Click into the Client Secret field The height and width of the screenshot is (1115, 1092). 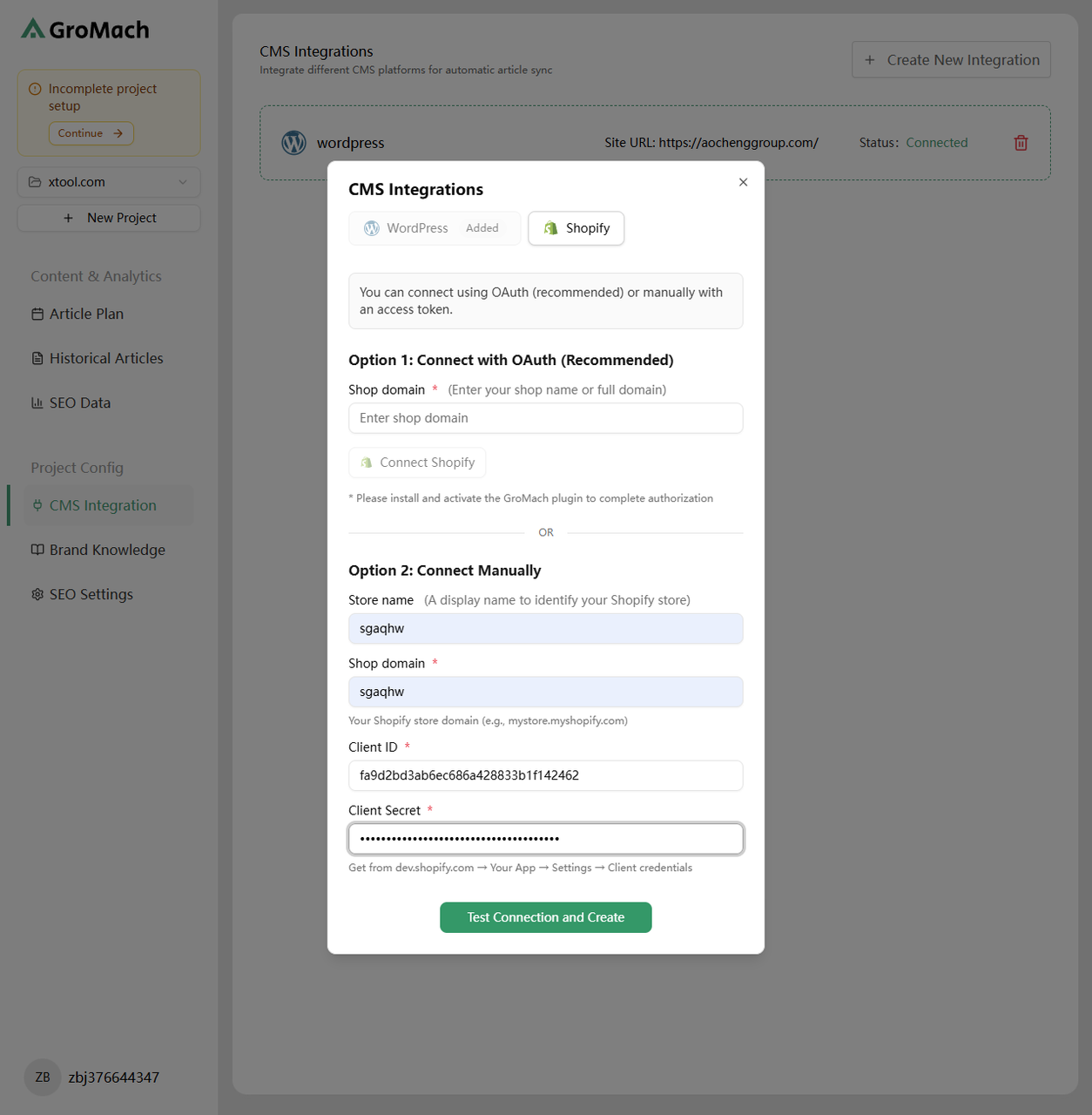click(545, 839)
